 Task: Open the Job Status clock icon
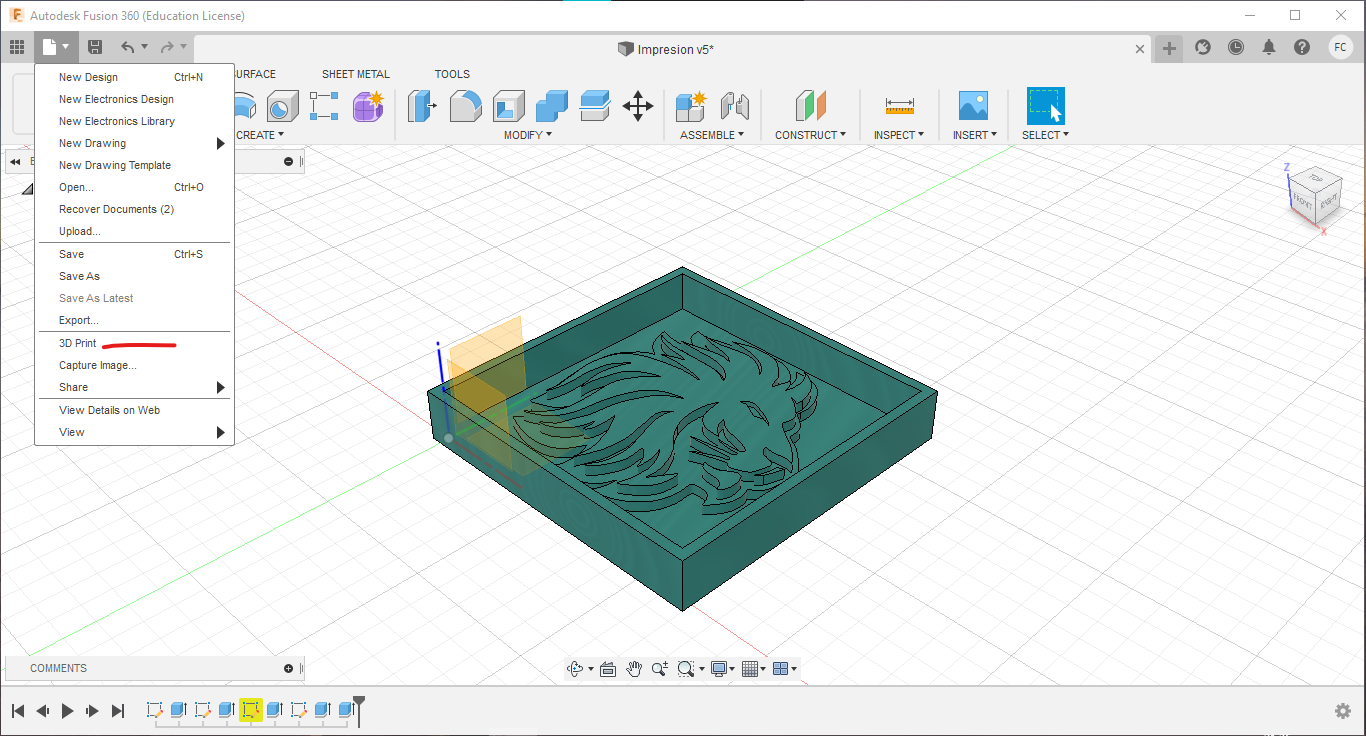pos(1236,47)
